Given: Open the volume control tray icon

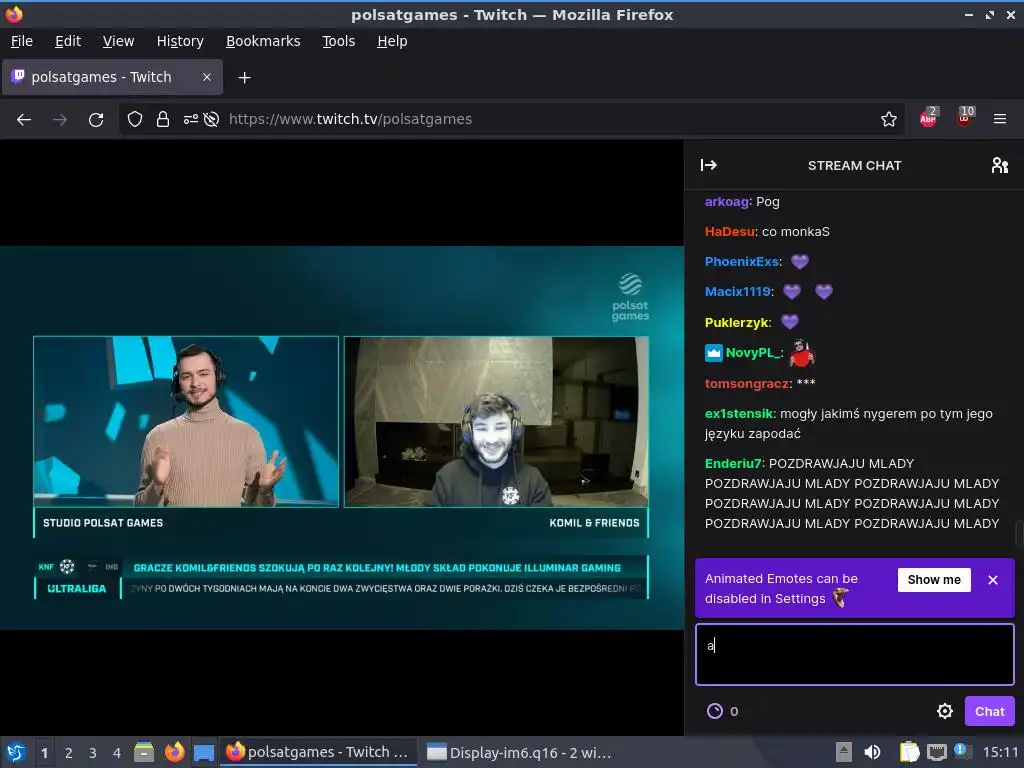Looking at the screenshot, I should [872, 752].
